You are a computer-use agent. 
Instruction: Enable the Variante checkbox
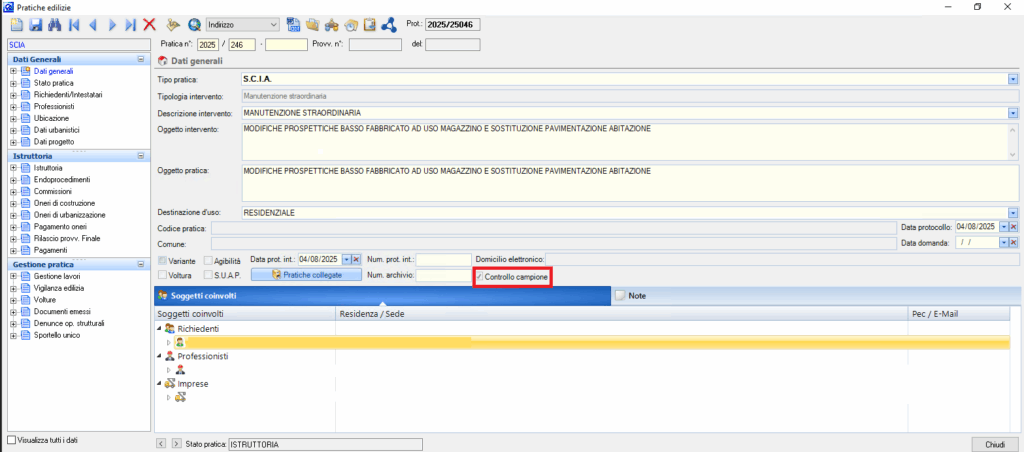[163, 260]
